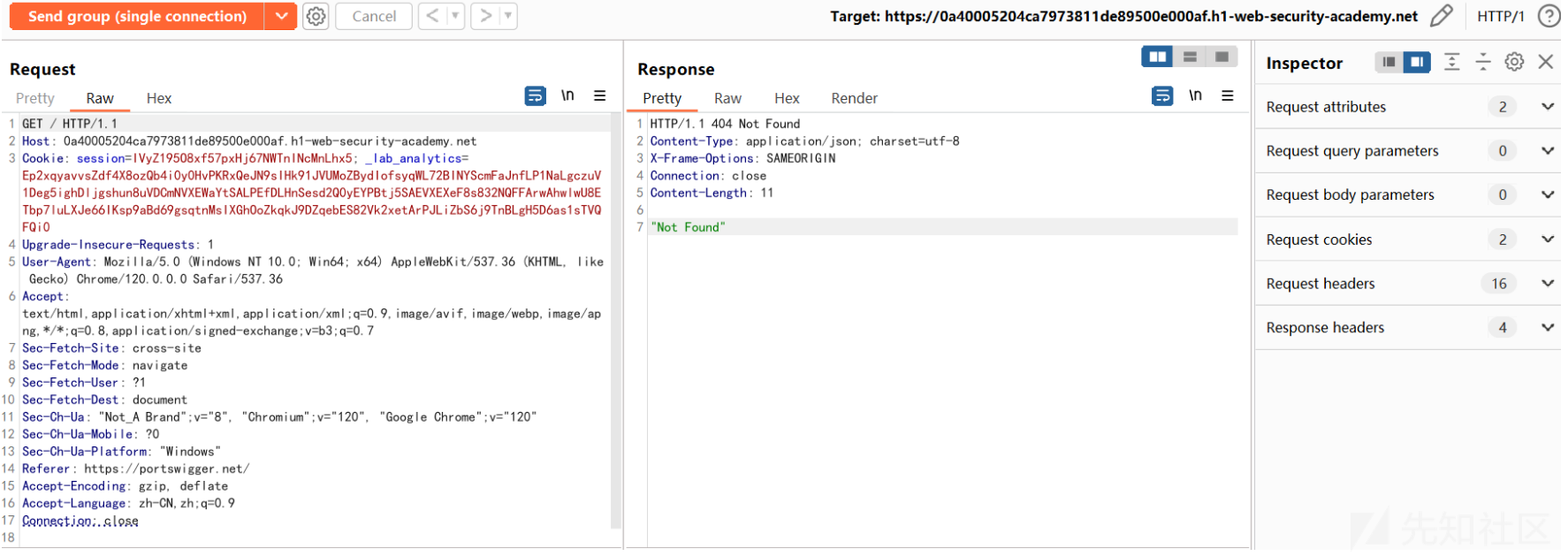Switch Response view to Raw tab
This screenshot has width=1568, height=556.
point(727,98)
